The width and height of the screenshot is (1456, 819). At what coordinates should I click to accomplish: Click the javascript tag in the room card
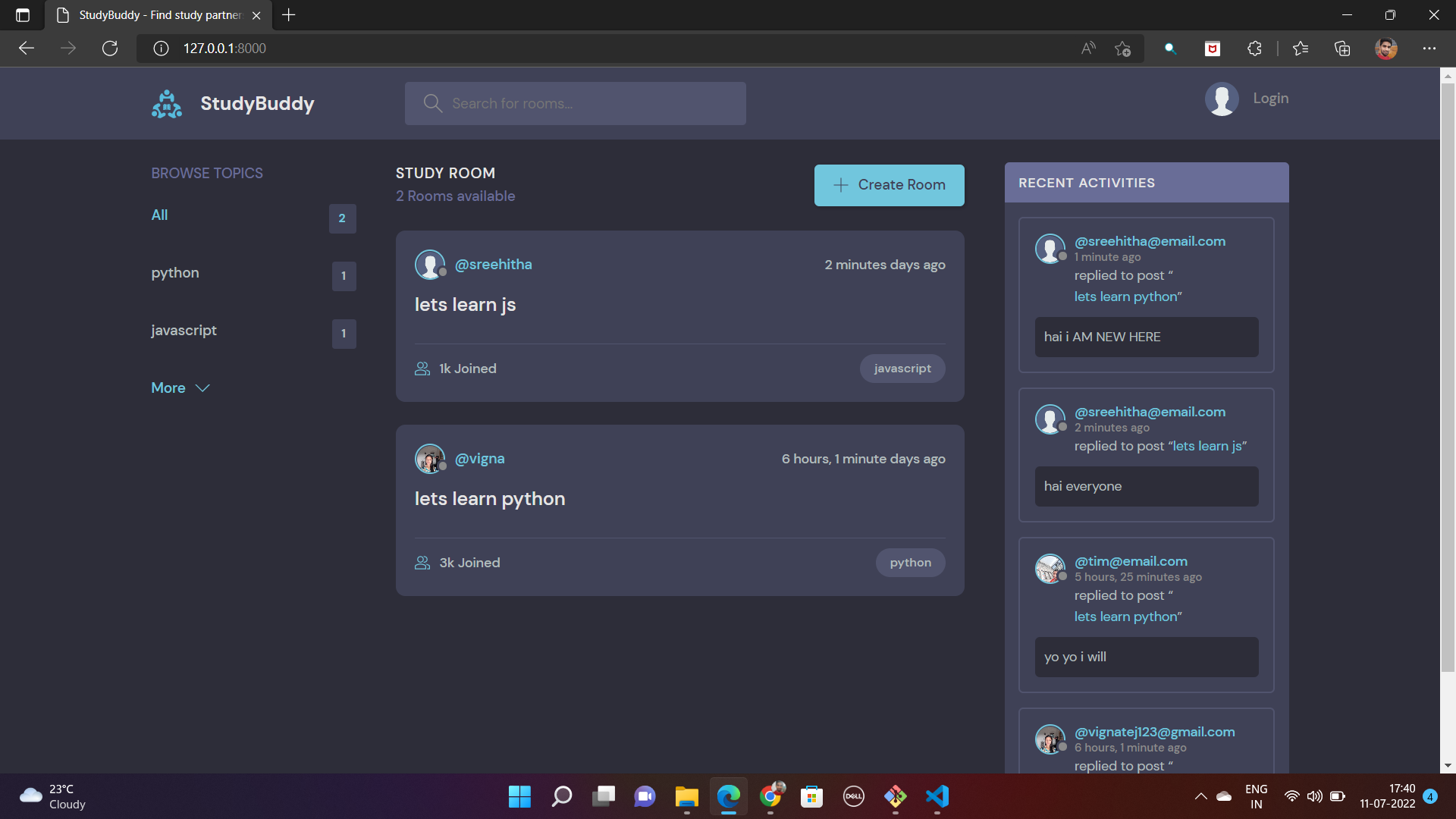point(902,369)
